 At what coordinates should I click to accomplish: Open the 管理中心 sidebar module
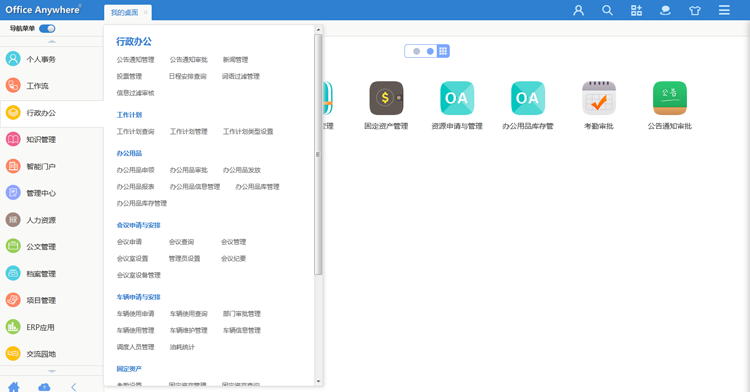tap(52, 193)
